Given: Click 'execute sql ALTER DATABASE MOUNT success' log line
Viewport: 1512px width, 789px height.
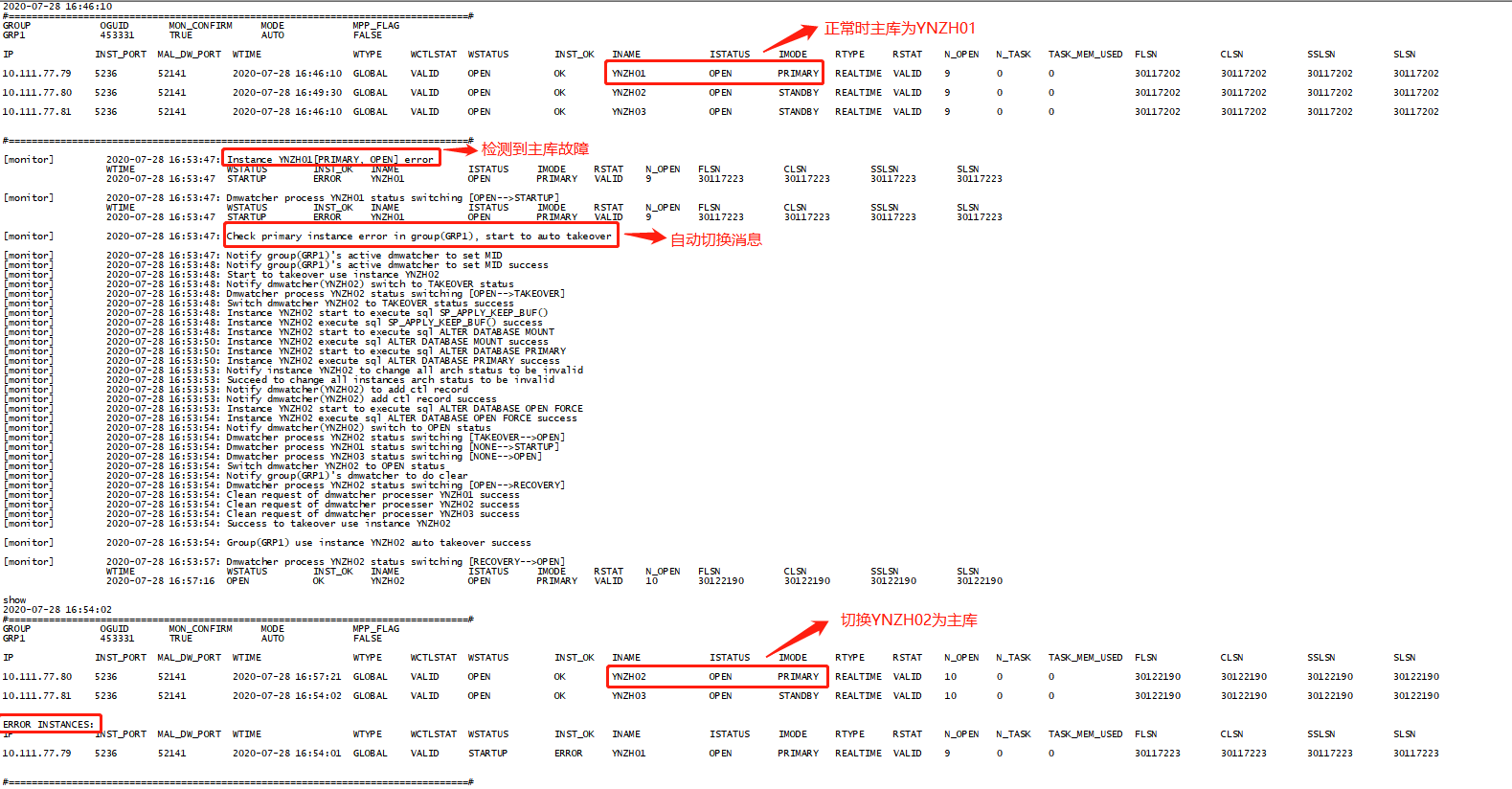Looking at the screenshot, I should tap(387, 342).
